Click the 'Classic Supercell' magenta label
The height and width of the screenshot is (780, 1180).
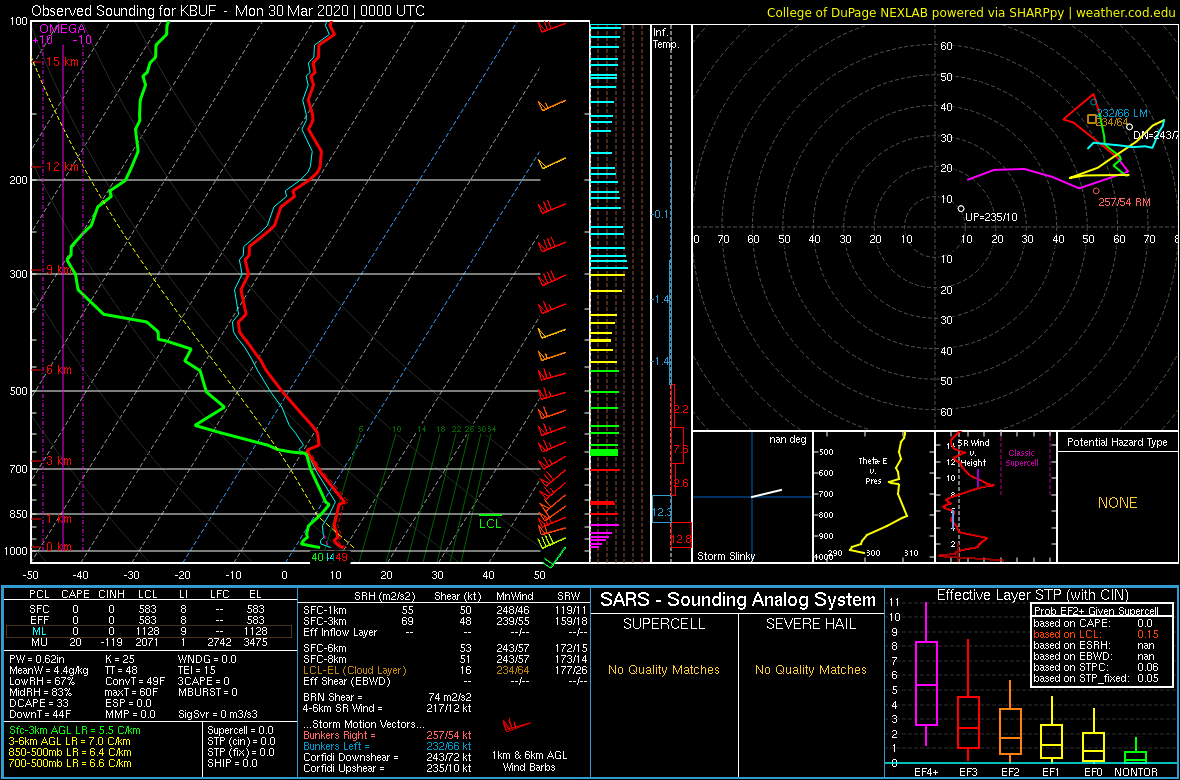1023,458
